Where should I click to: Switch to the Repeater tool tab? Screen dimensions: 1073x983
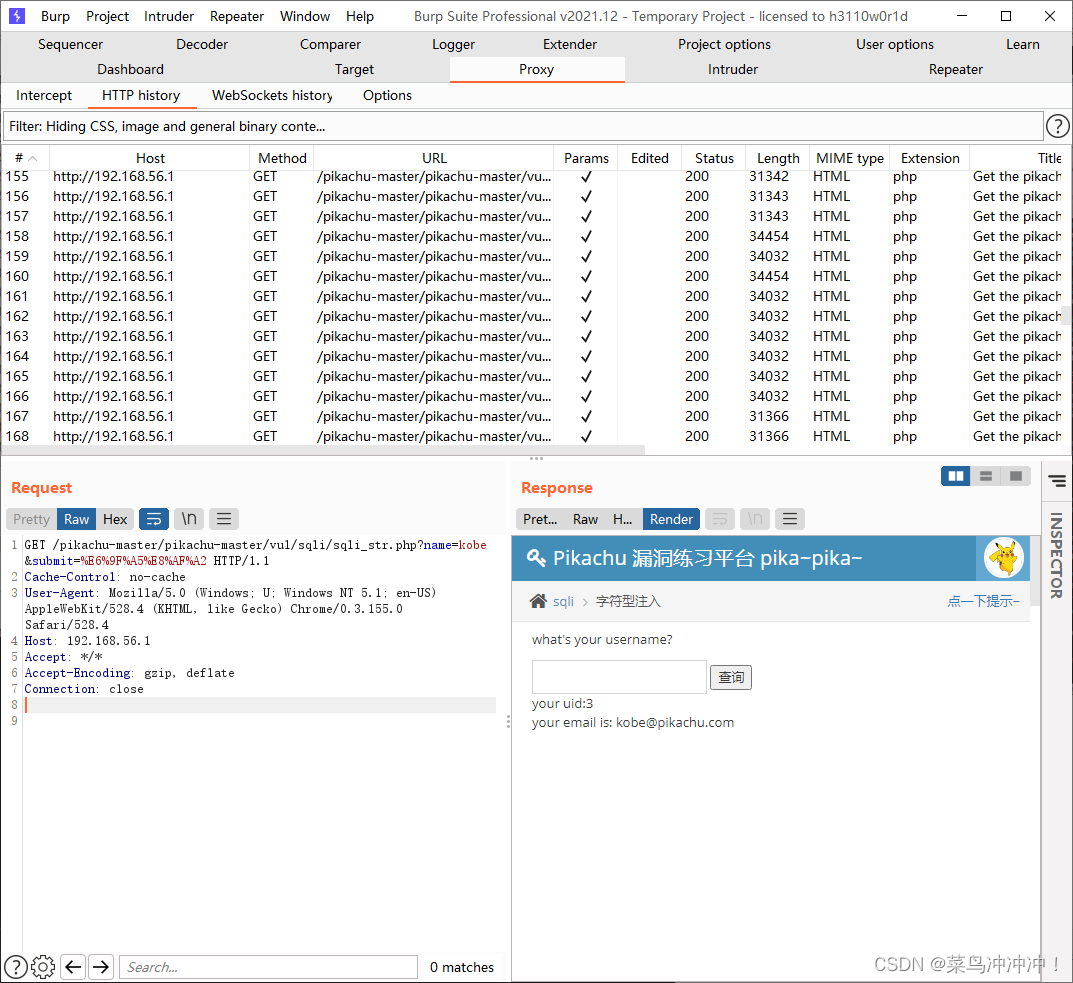click(x=955, y=69)
